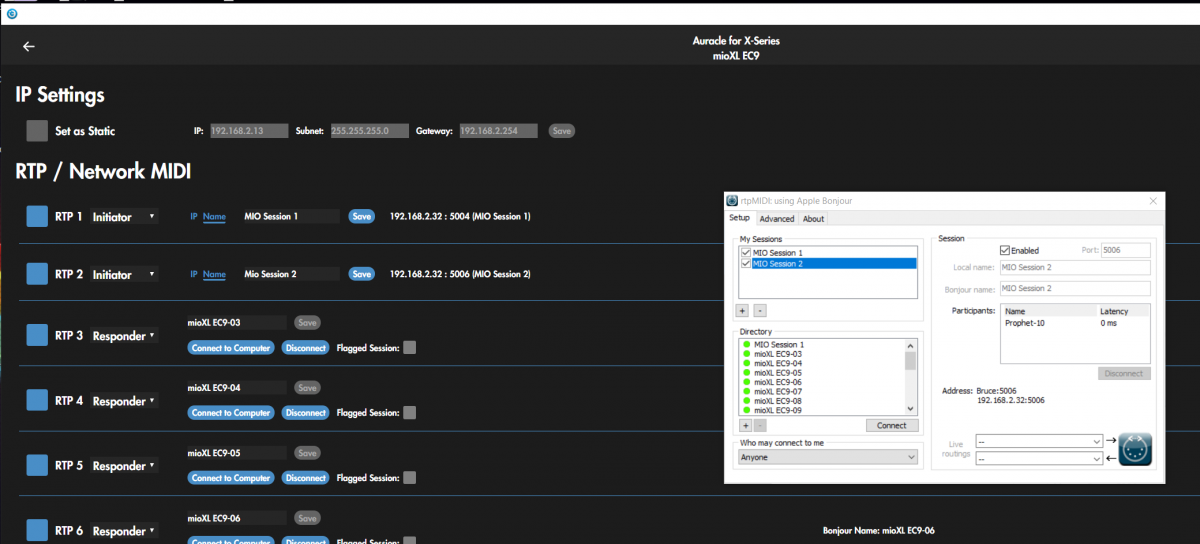Select IP mode for RTP 2
The height and width of the screenshot is (544, 1200).
(x=194, y=274)
